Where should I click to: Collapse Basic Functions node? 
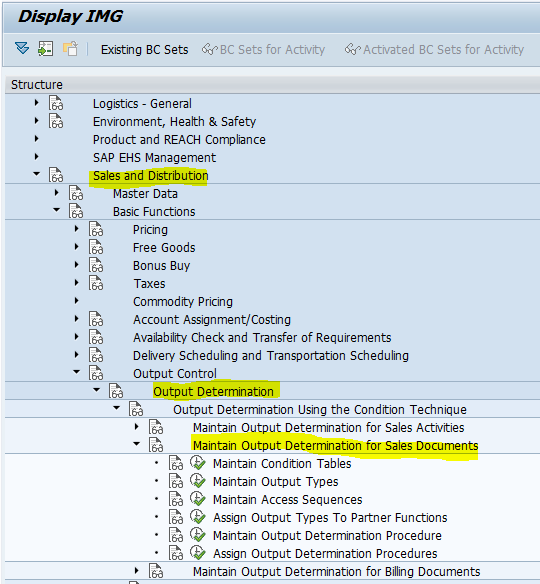pyautogui.click(x=57, y=210)
